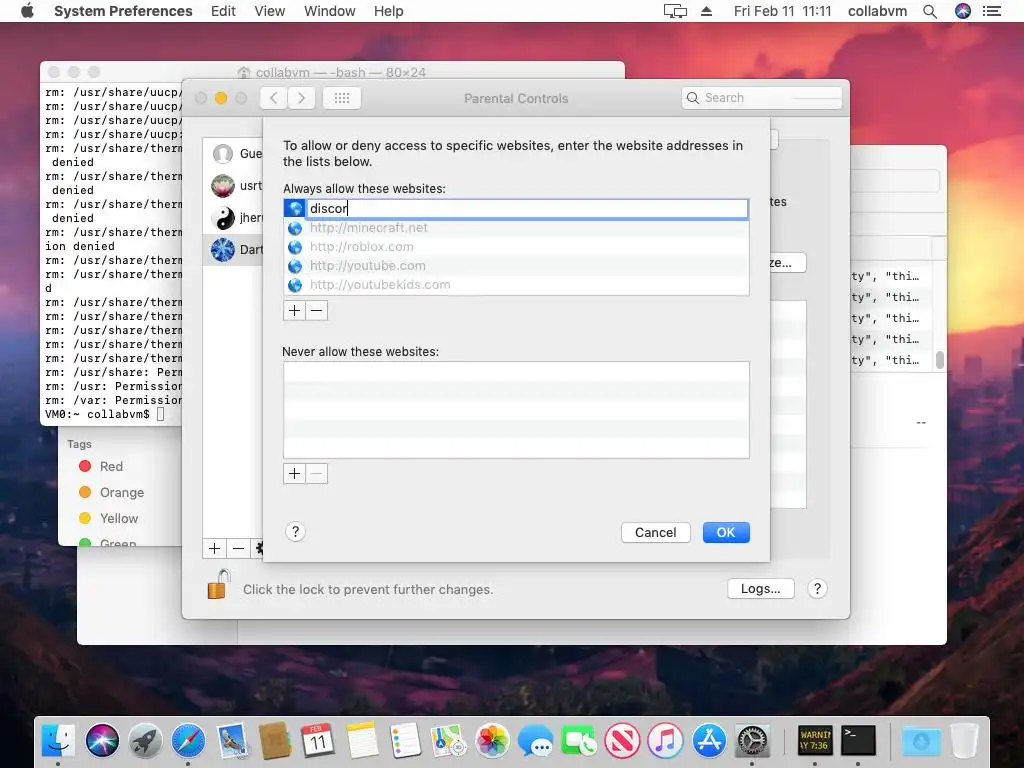Image resolution: width=1024 pixels, height=768 pixels.
Task: Cancel the website list dialog
Action: click(x=655, y=532)
